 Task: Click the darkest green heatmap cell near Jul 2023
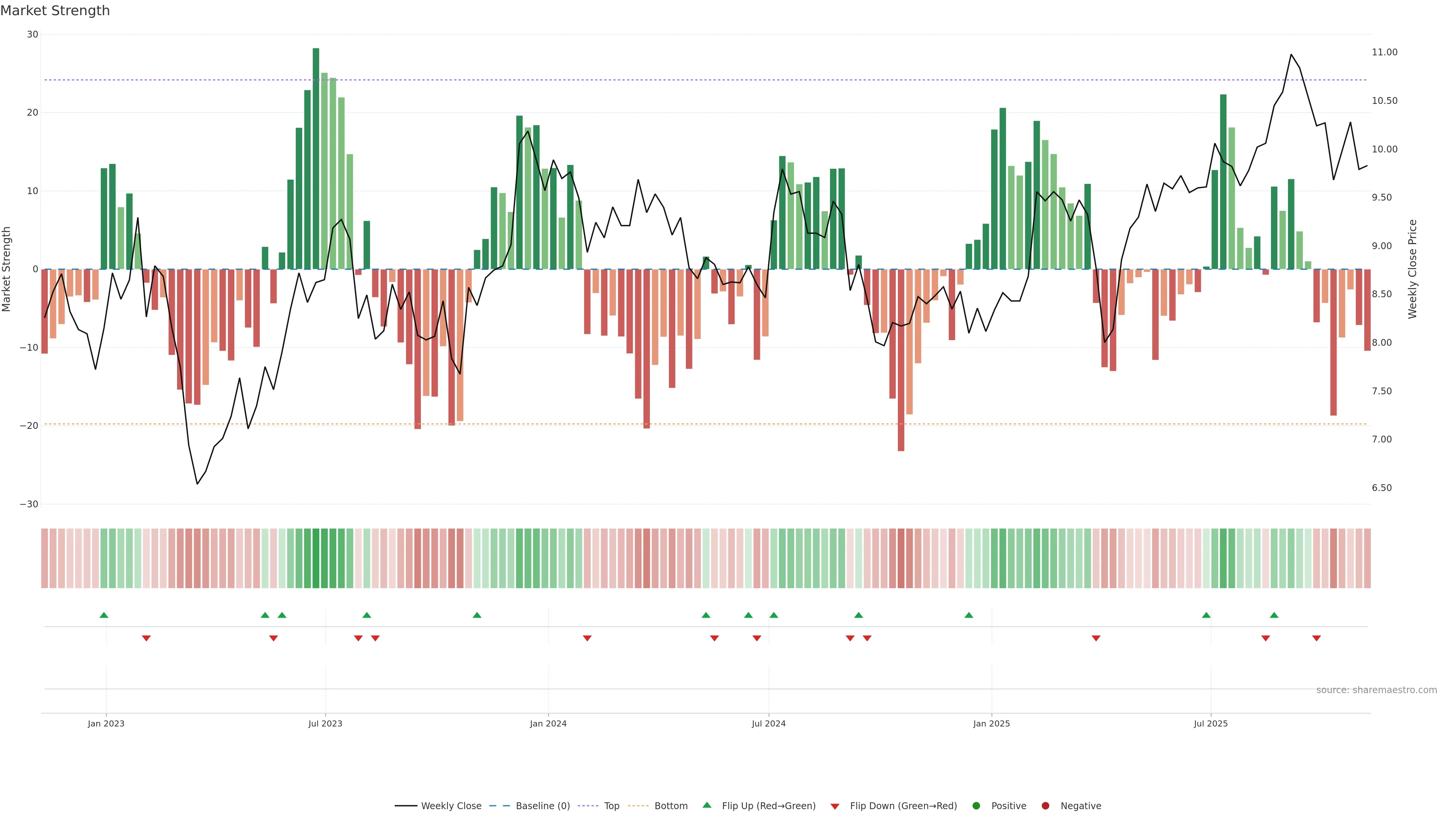point(316,559)
